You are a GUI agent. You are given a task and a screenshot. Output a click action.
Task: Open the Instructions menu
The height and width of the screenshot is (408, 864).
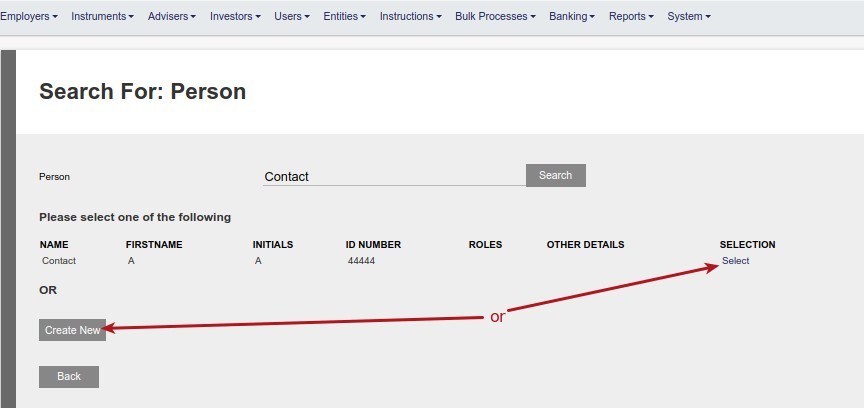coord(411,17)
